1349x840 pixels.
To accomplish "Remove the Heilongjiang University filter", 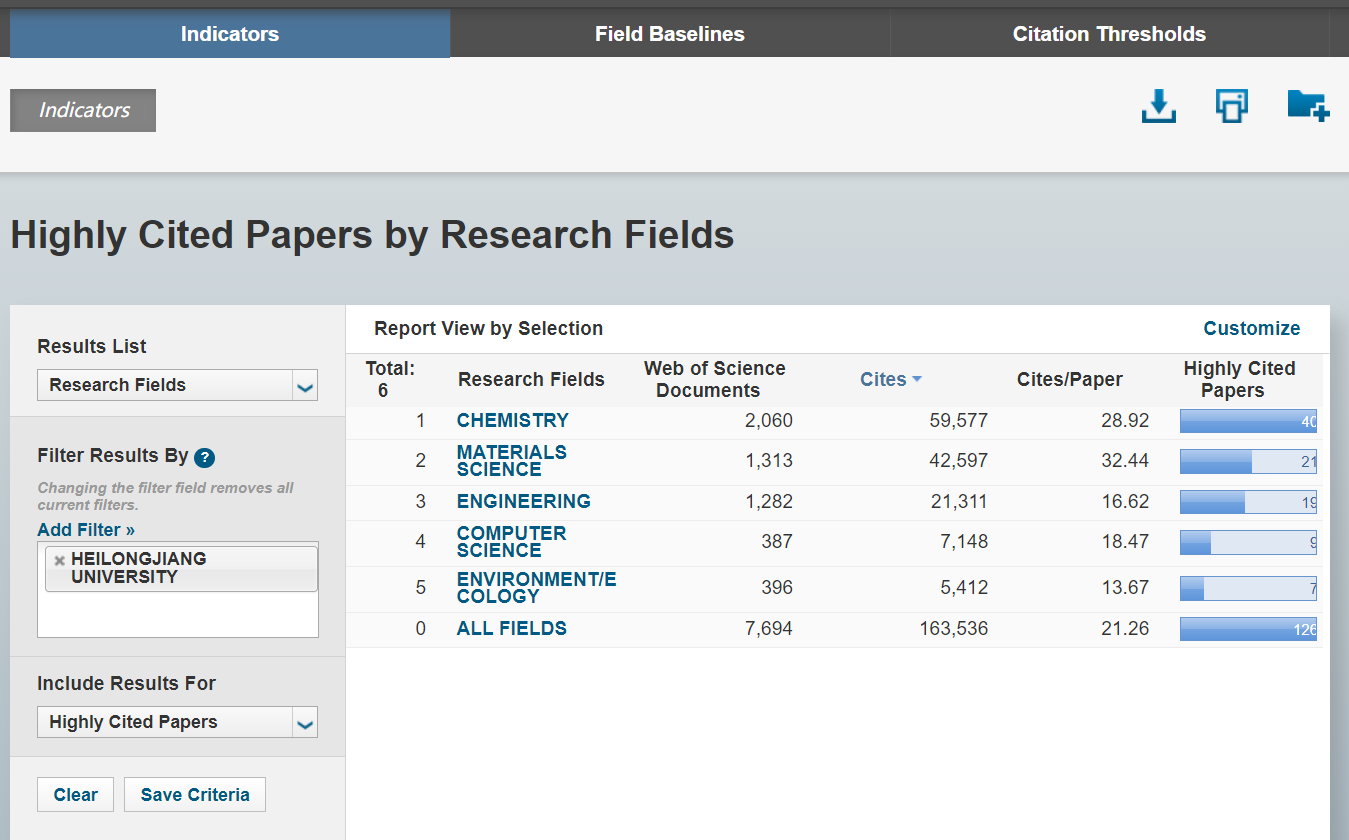I will pyautogui.click(x=59, y=560).
